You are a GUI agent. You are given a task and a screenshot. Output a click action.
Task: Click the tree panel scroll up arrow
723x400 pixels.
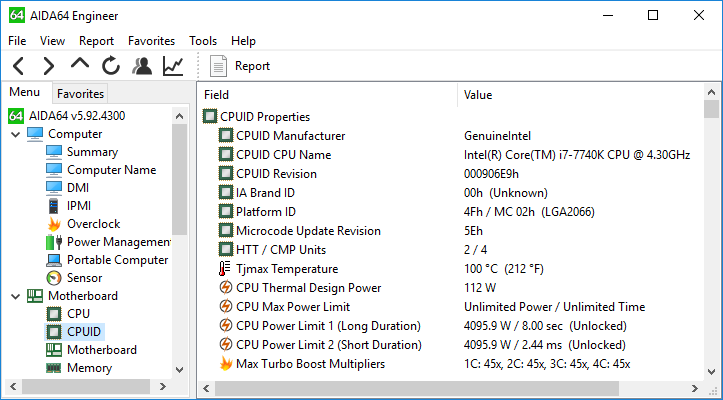[x=180, y=116]
